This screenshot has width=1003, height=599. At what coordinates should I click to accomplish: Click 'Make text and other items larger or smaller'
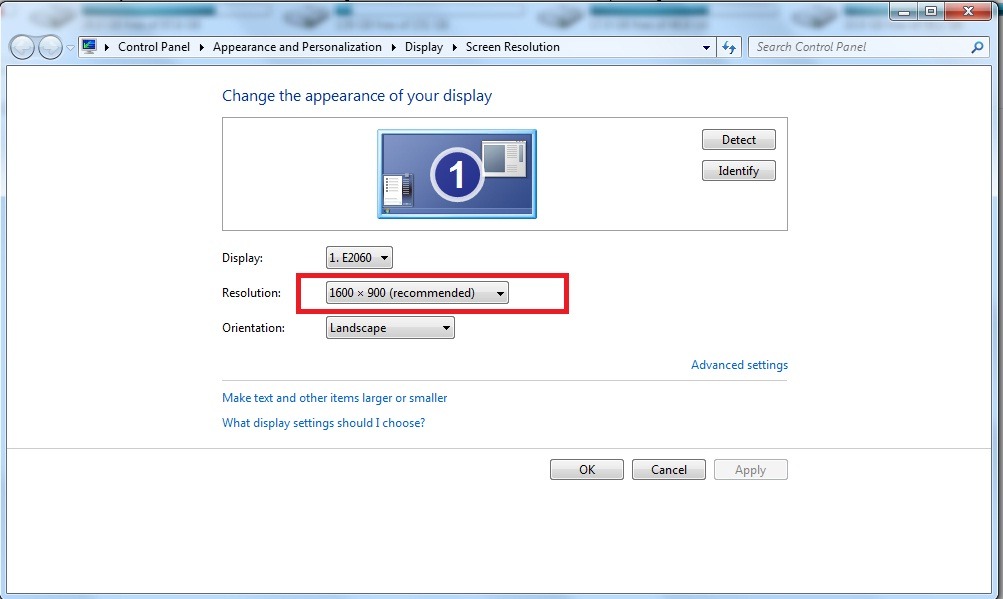[x=334, y=398]
